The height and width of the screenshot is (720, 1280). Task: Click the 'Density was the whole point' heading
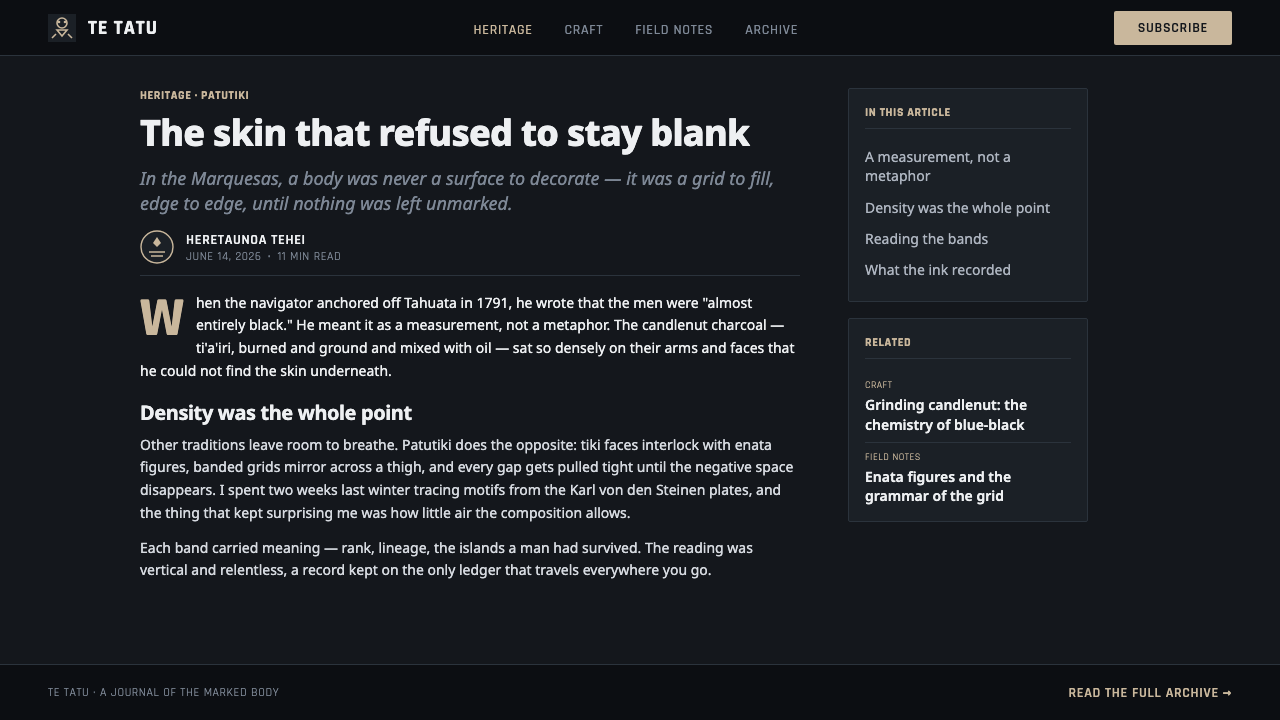[x=276, y=413]
